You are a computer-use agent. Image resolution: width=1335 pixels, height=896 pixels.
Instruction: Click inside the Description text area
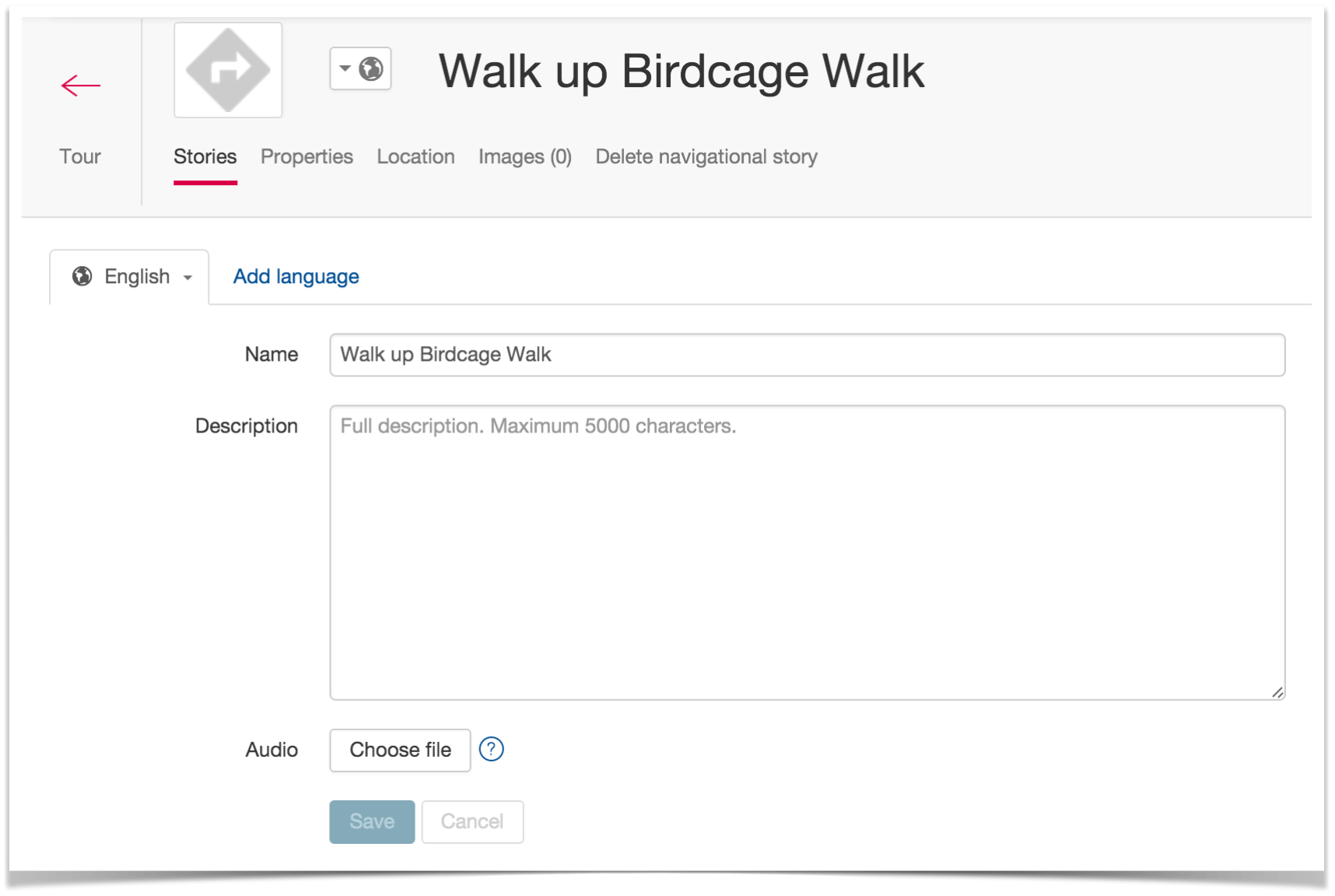808,552
